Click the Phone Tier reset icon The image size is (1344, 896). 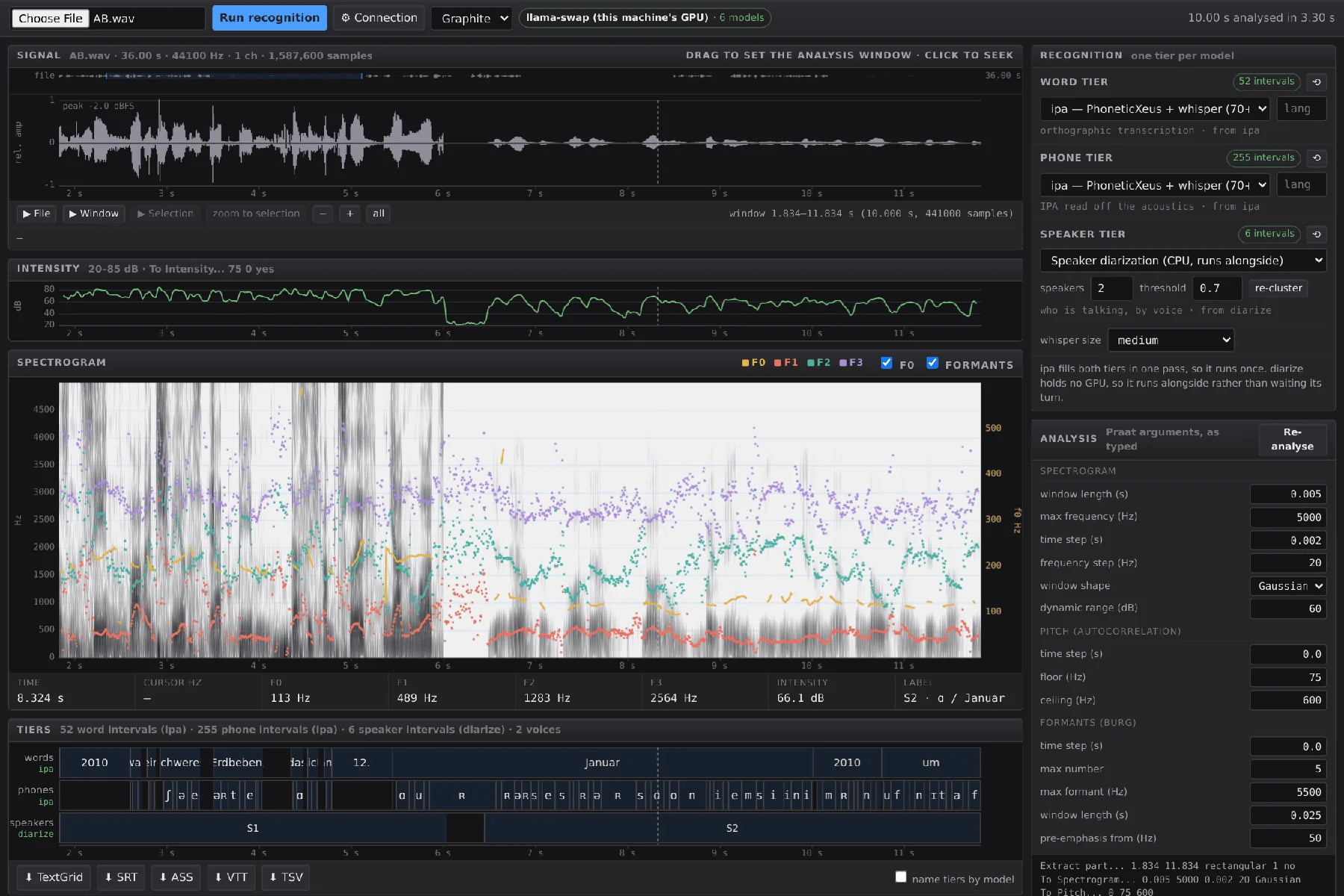[x=1316, y=158]
